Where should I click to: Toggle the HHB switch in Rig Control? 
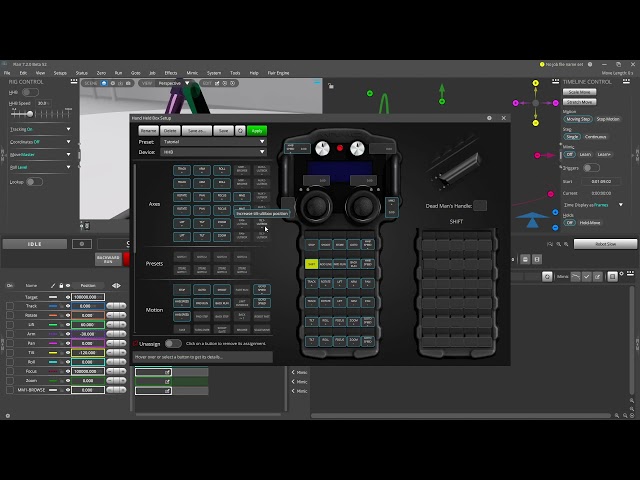point(31,93)
